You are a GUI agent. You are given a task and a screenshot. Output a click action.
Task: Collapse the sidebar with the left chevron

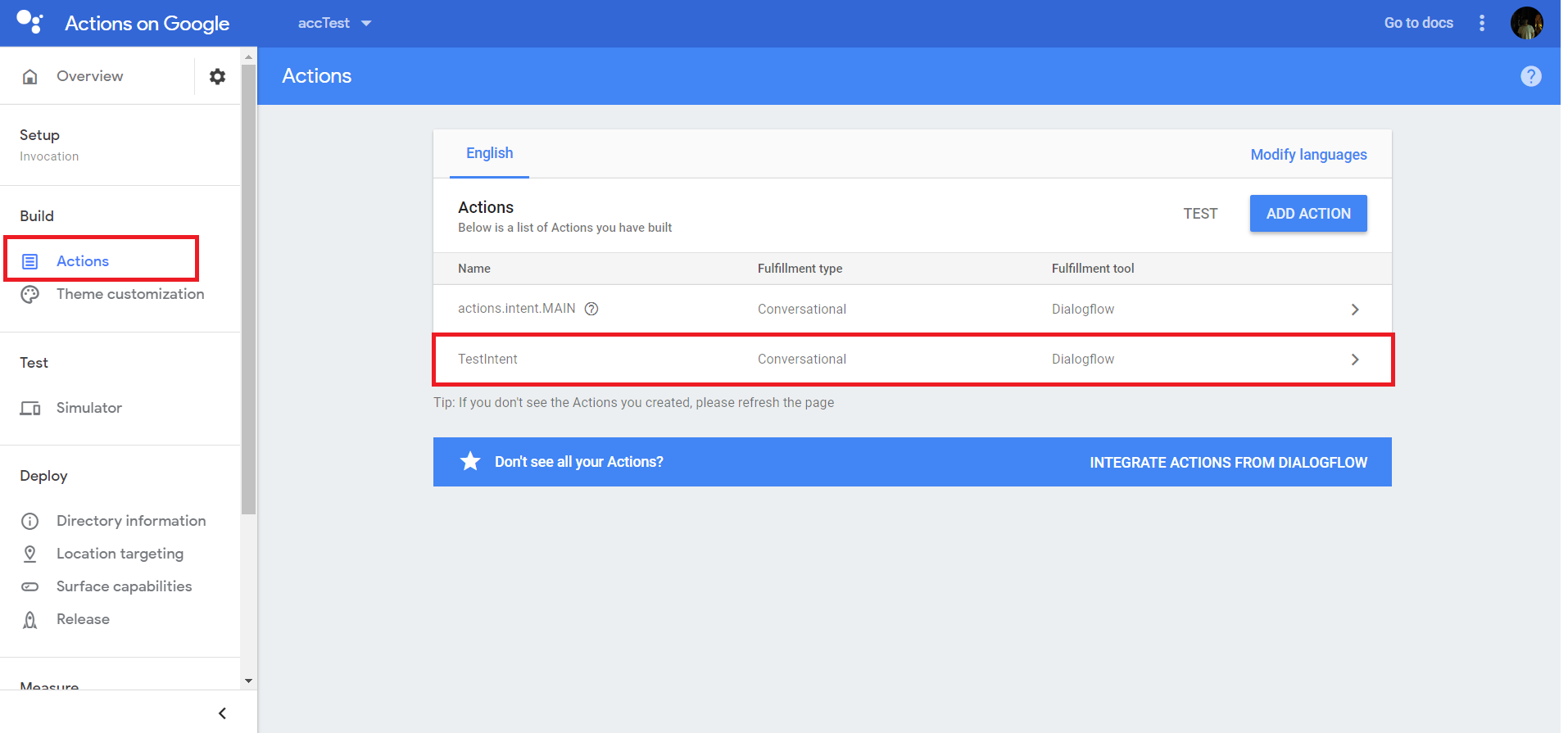[x=222, y=713]
